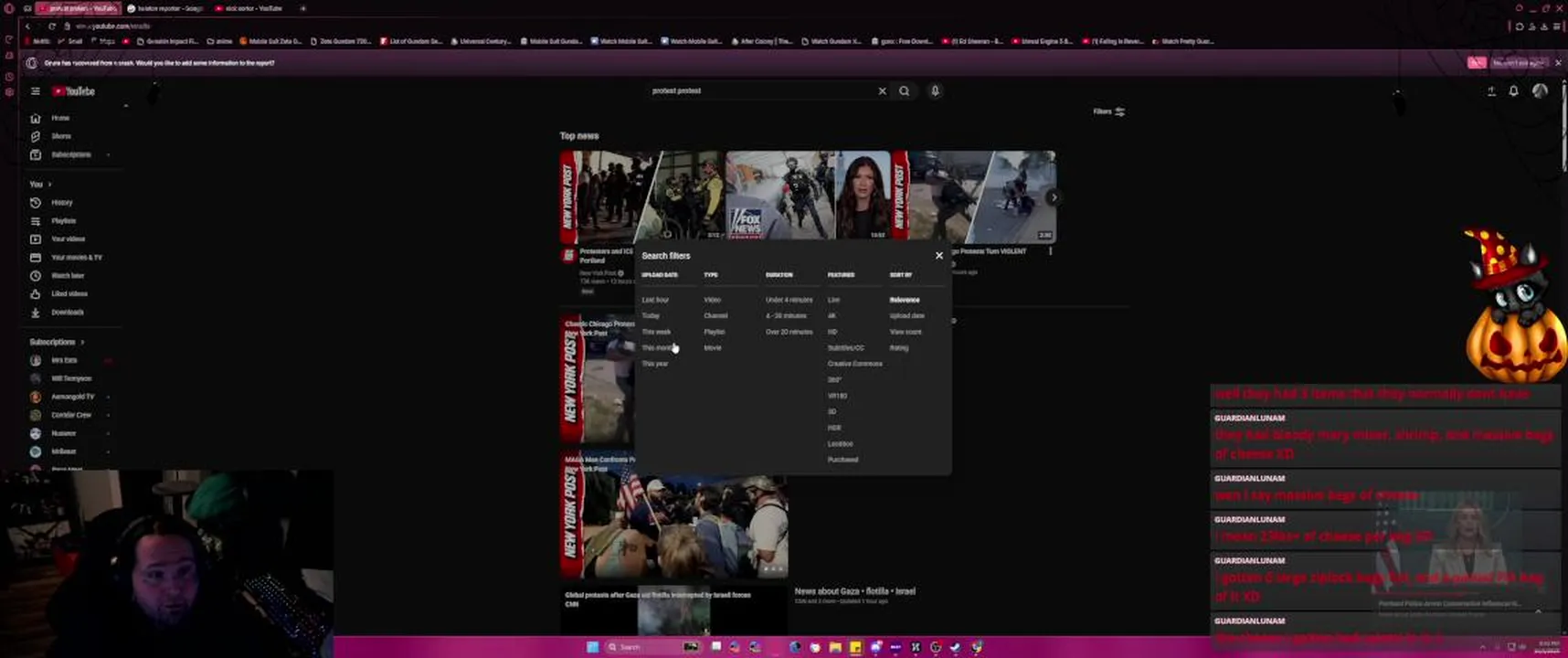Open Downloads in sidebar
The image size is (1568, 658).
(x=67, y=313)
